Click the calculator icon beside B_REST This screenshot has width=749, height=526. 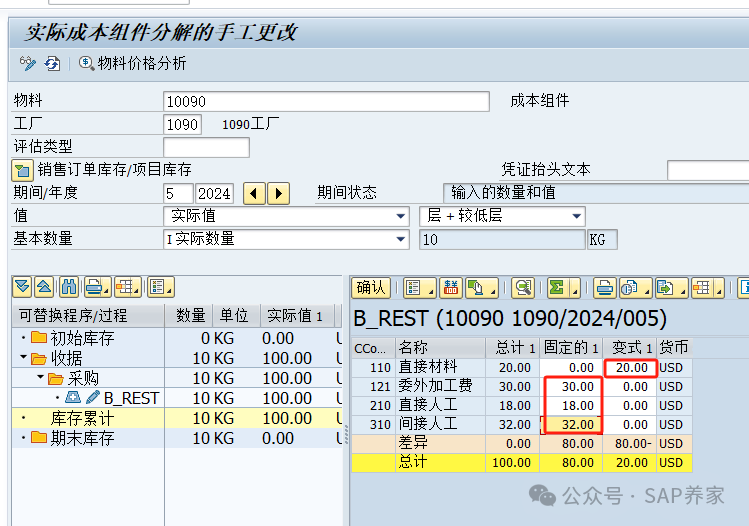[x=73, y=397]
